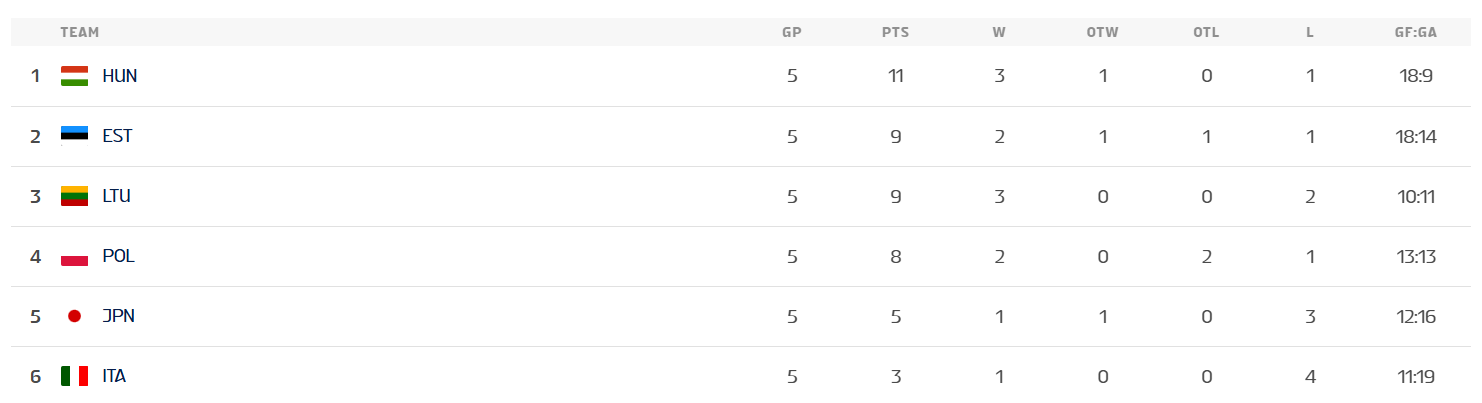Open the JPN team link
The width and height of the screenshot is (1482, 403).
tap(118, 316)
